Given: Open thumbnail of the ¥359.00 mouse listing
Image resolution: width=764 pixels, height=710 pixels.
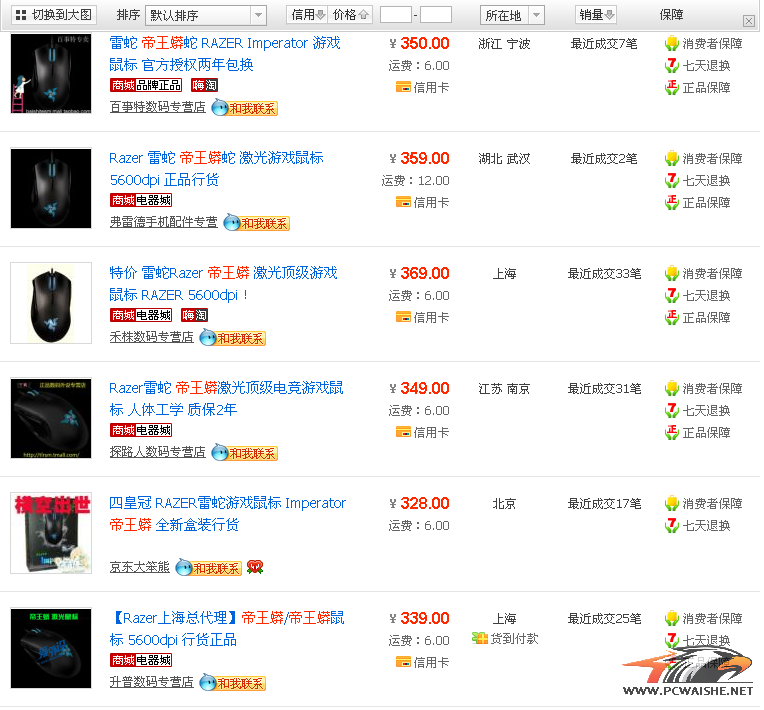Looking at the screenshot, I should pos(51,188).
